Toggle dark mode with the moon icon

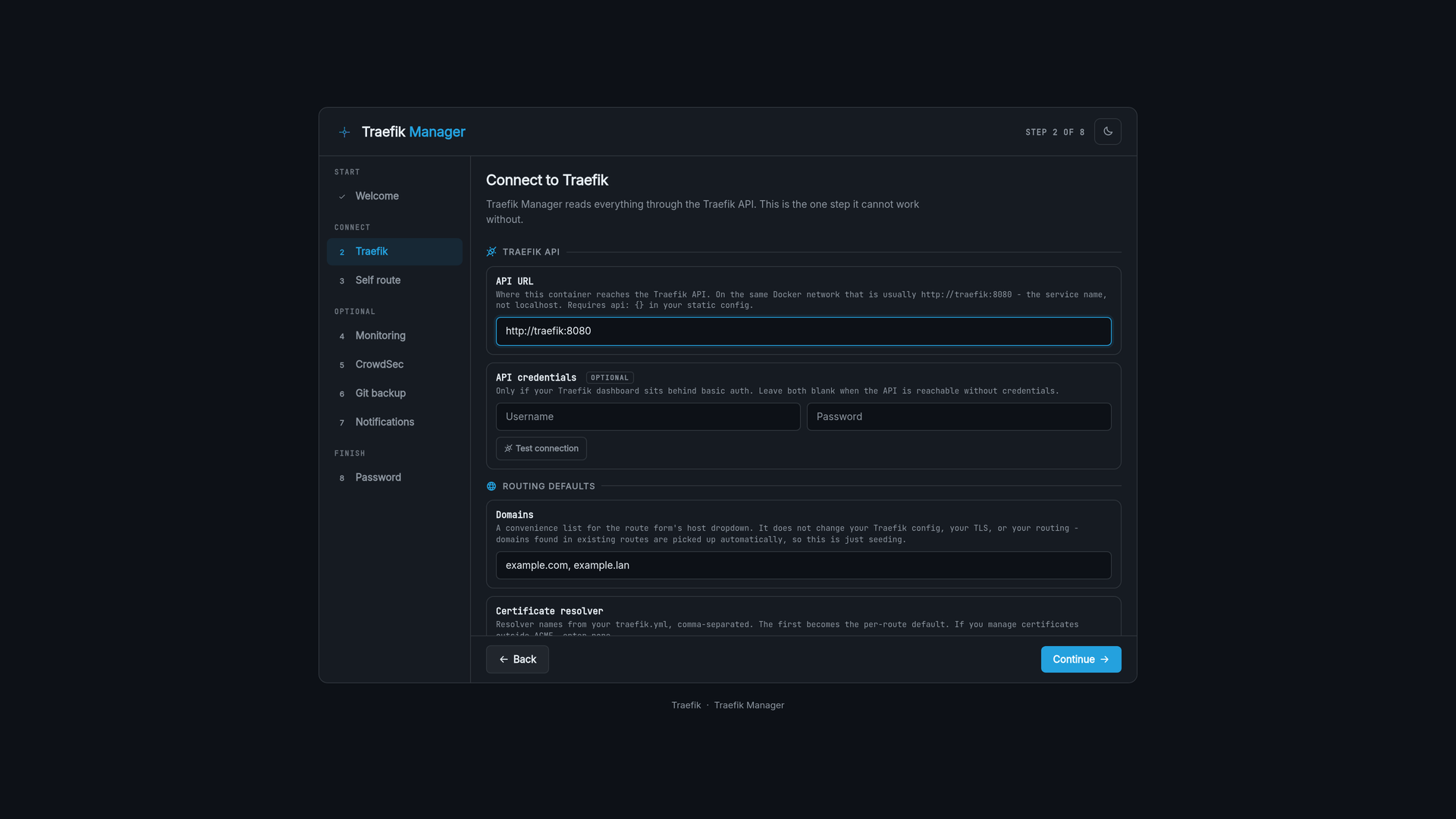1107,131
